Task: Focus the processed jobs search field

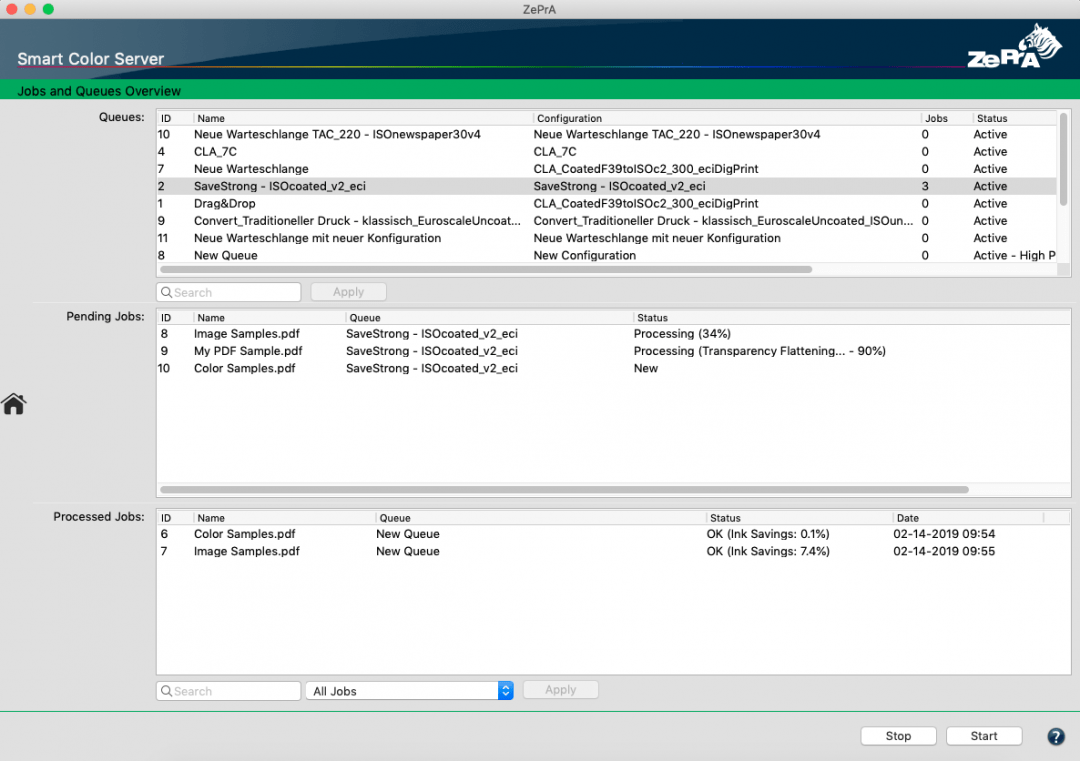Action: click(x=236, y=691)
